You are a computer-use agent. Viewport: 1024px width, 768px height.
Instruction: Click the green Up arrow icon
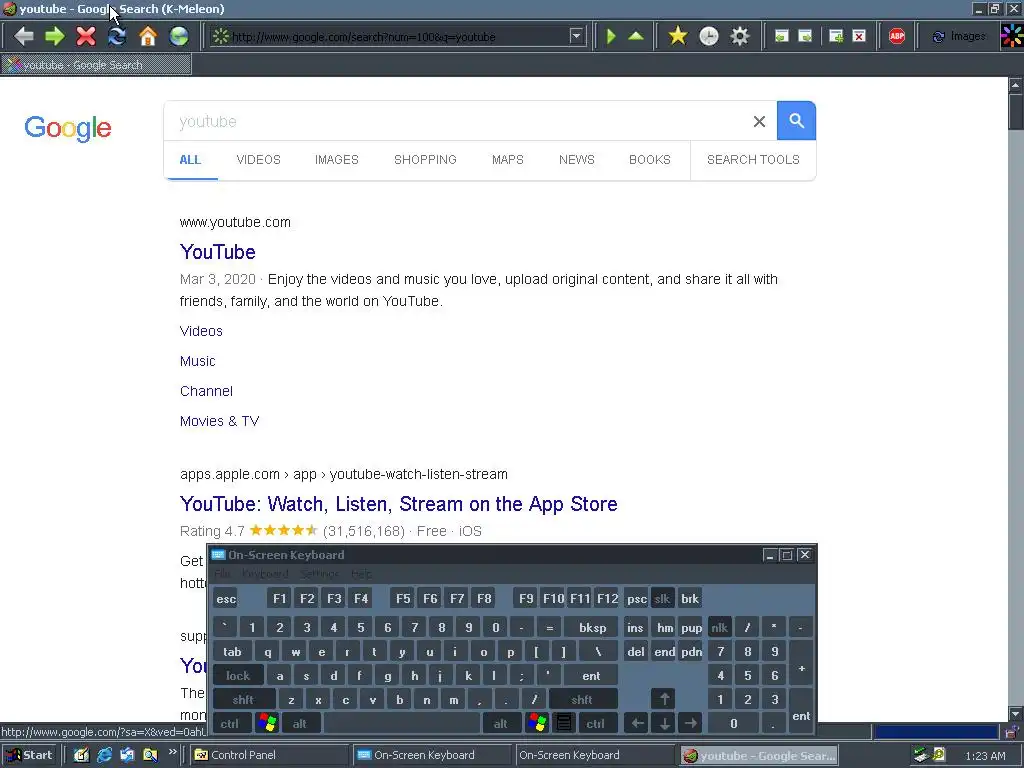pos(635,36)
